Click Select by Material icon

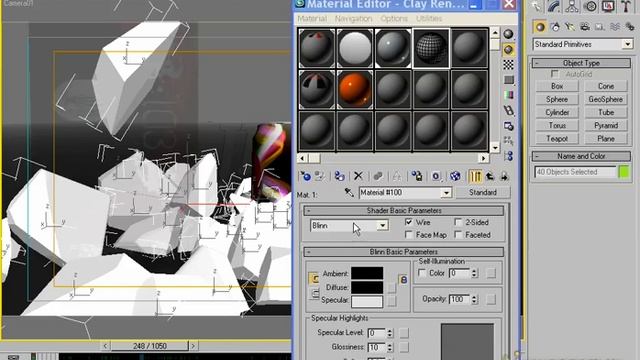click(508, 141)
